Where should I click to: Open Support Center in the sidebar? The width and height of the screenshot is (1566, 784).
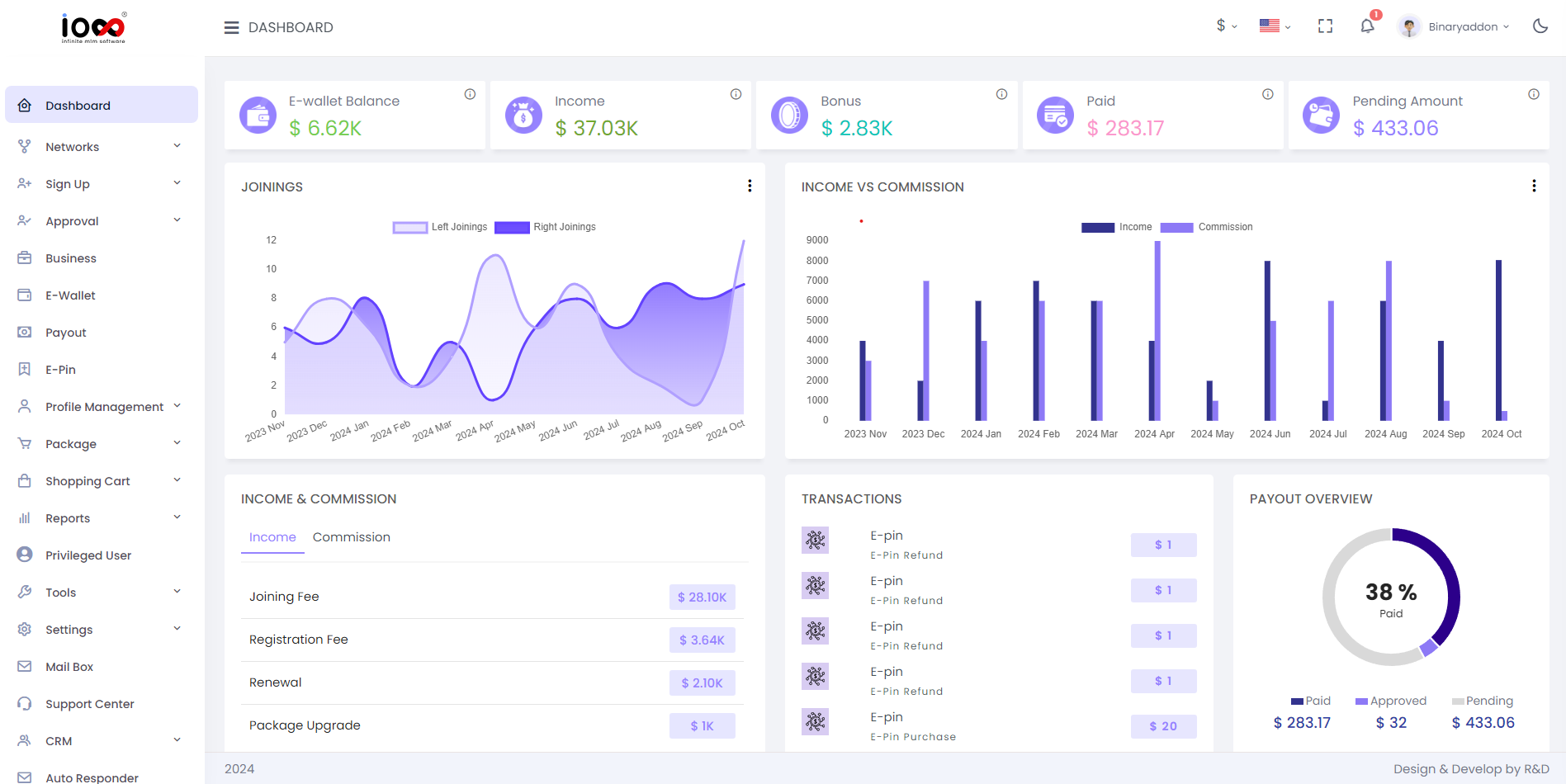coord(102,703)
